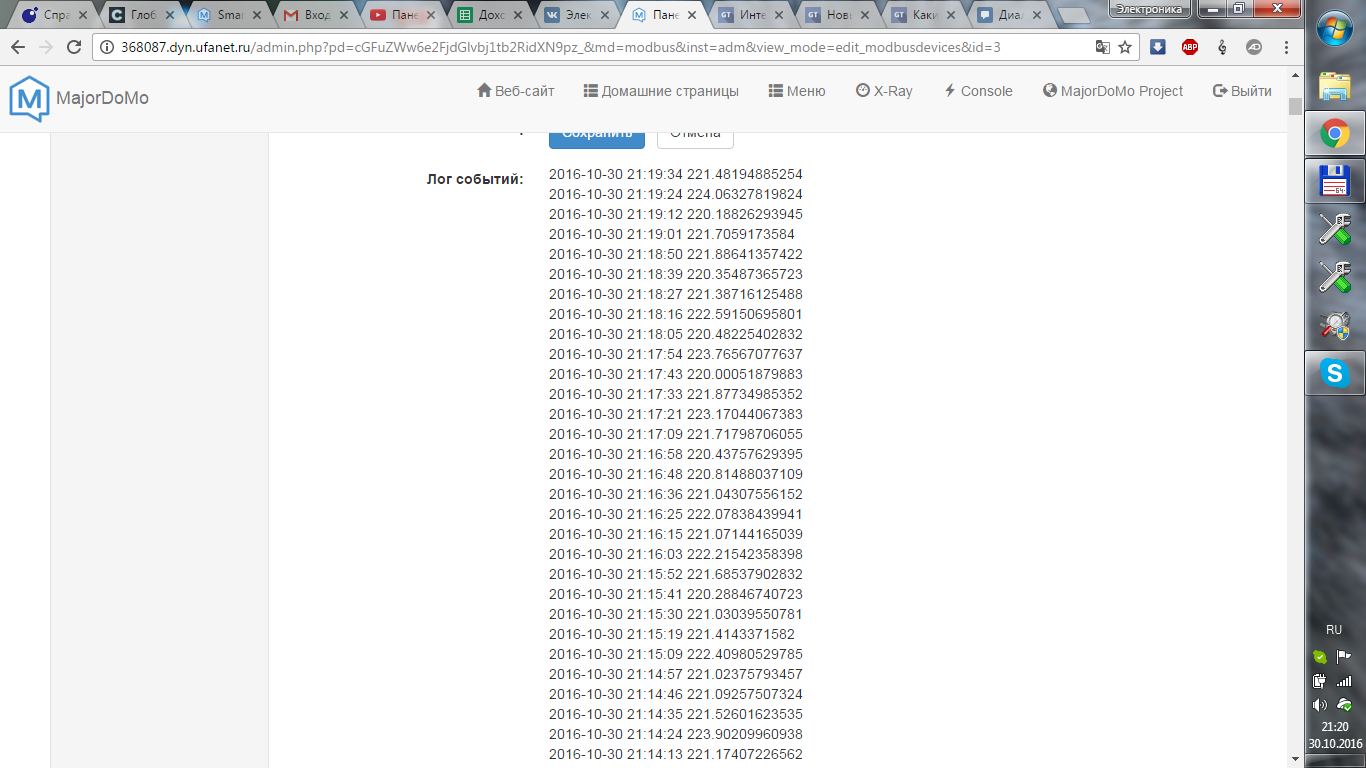Click the blue download-arrow extension icon
Image resolution: width=1366 pixels, height=768 pixels.
click(x=1158, y=46)
